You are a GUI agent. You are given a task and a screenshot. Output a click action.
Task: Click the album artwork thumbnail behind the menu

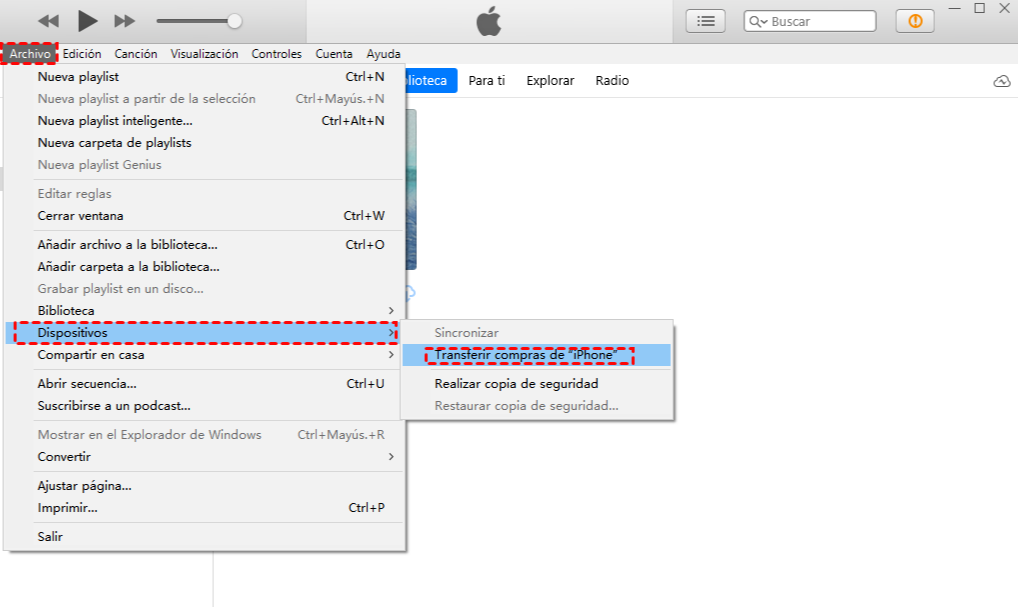(x=411, y=189)
